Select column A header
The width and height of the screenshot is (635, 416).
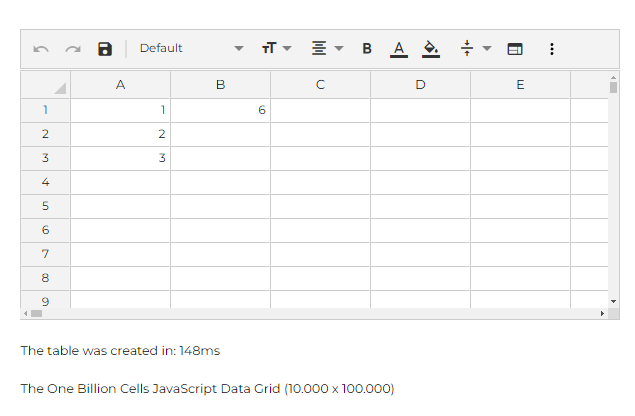point(120,85)
